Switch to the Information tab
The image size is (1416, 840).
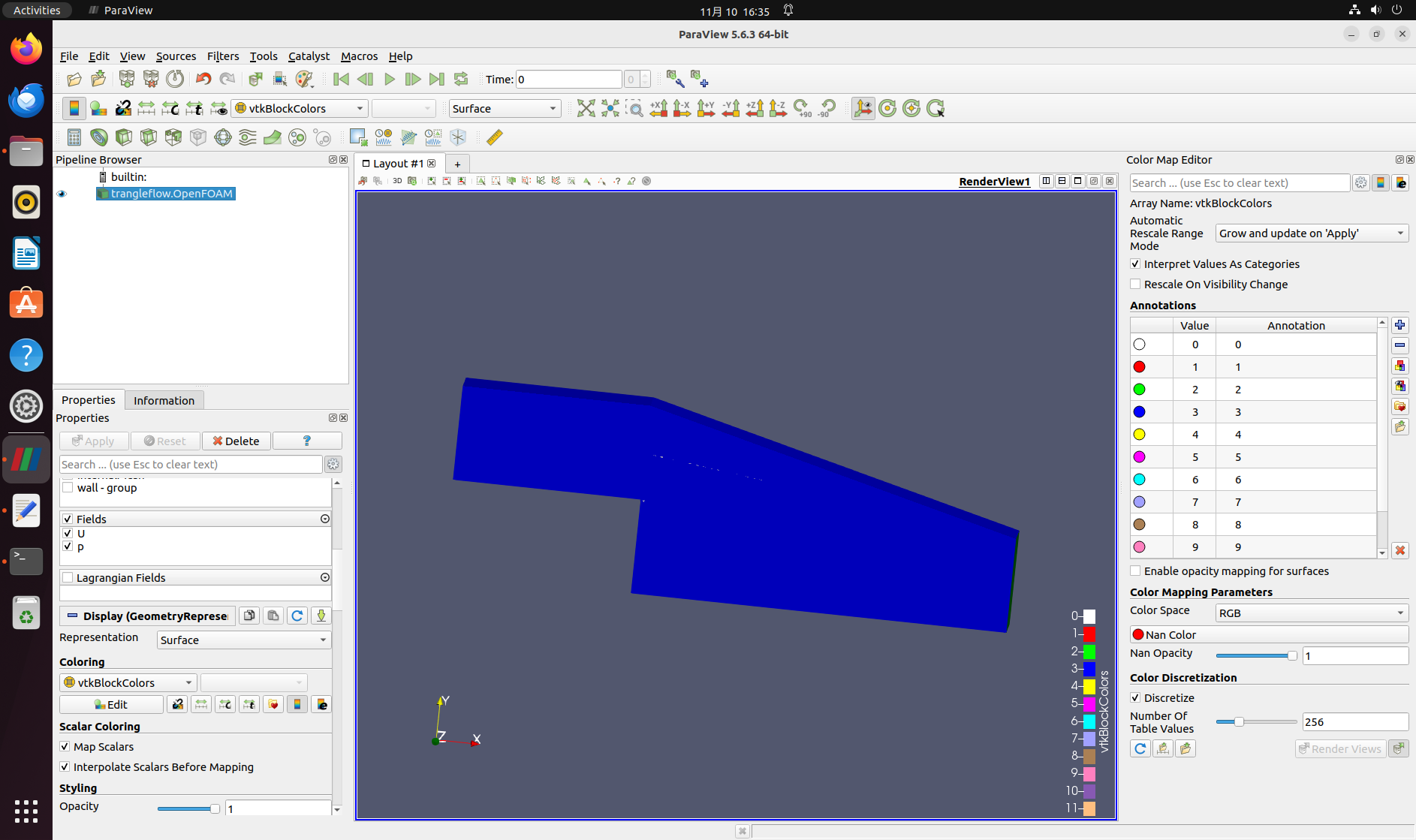(164, 399)
